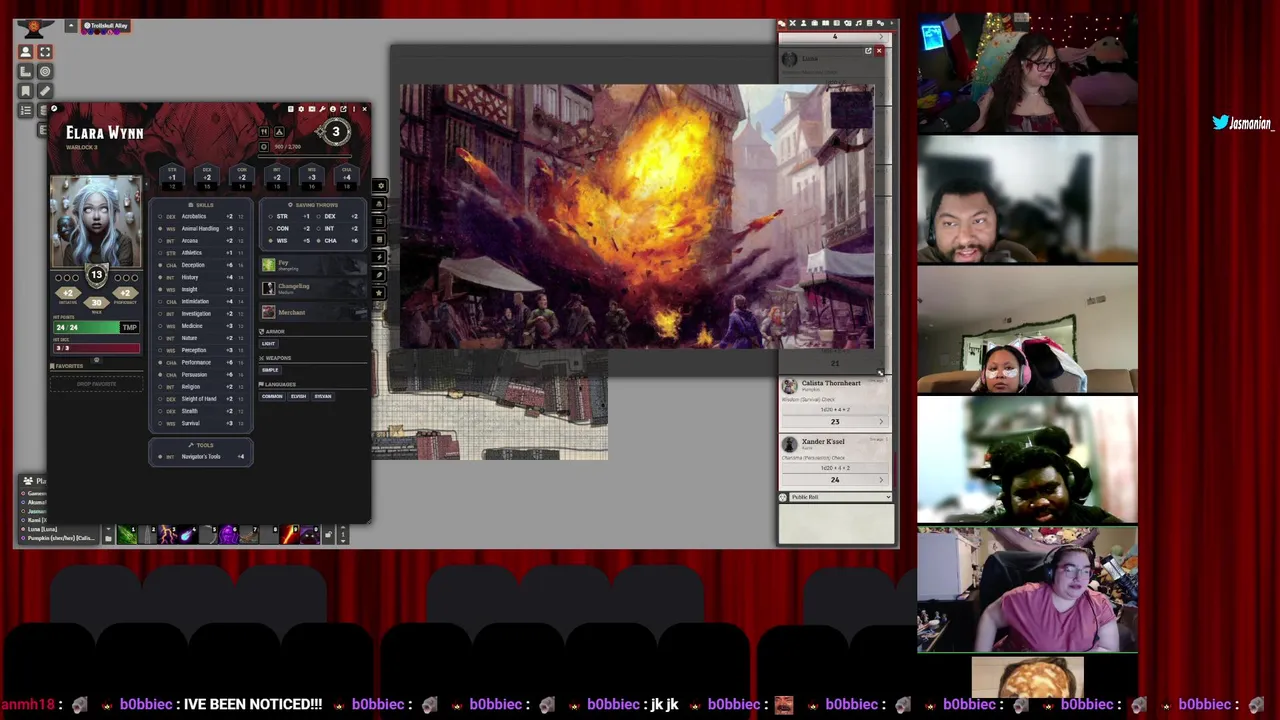Viewport: 1280px width, 720px height.
Task: Toggle the hotbar lock icon
Action: 328,536
